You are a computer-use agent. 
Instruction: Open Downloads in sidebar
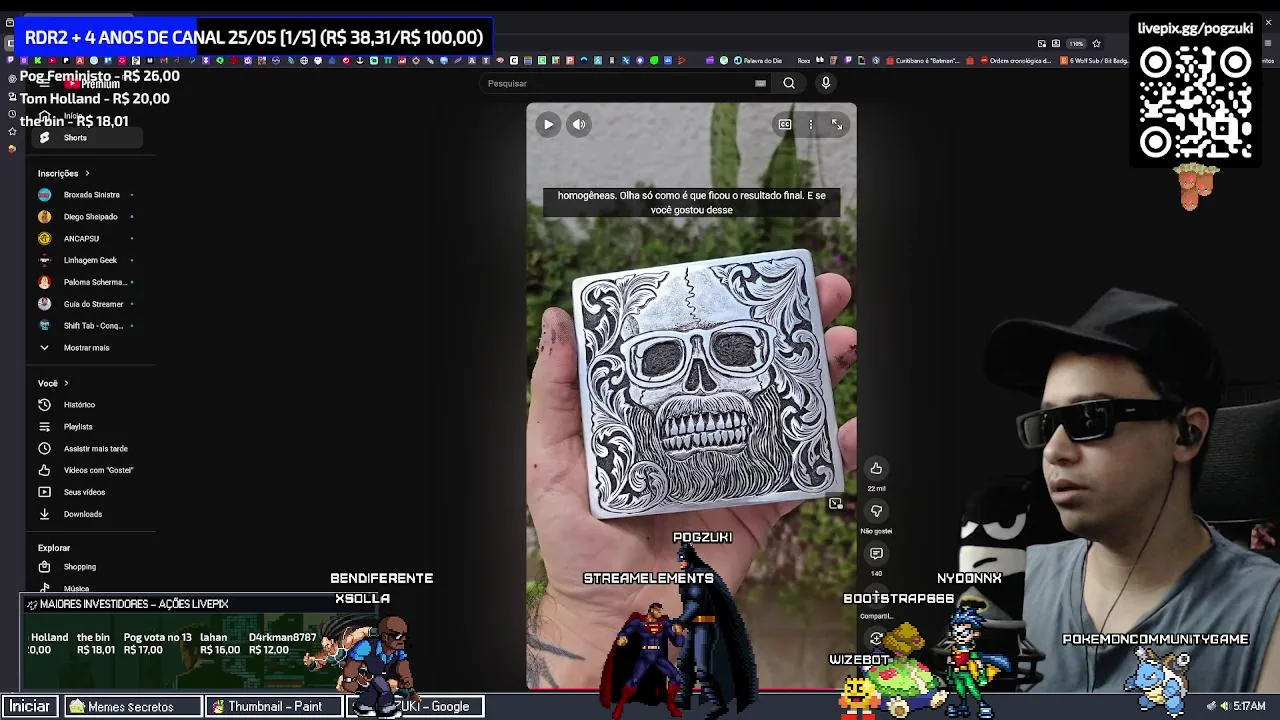[x=86, y=514]
